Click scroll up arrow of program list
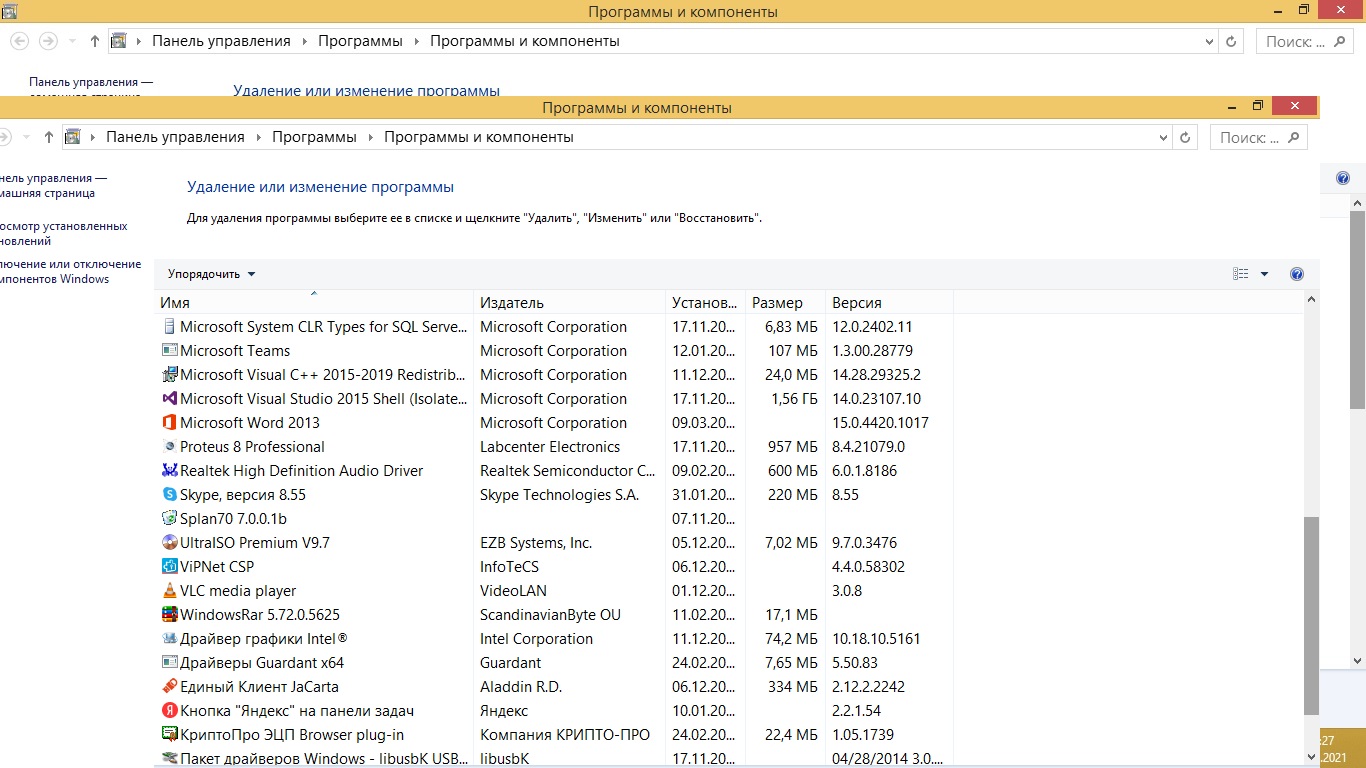This screenshot has width=1366, height=768. (1311, 299)
